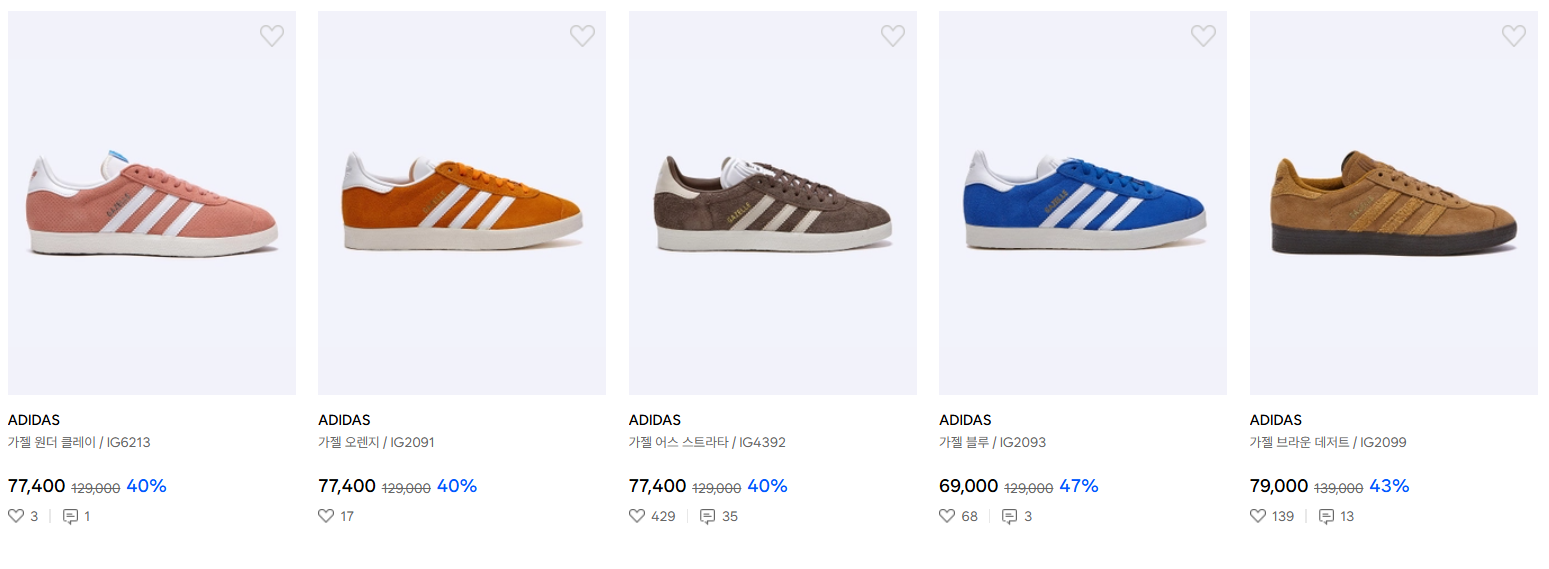This screenshot has width=1549, height=569.
Task: Click heart icon on Brown Desert Gazelle image
Action: tap(1514, 36)
